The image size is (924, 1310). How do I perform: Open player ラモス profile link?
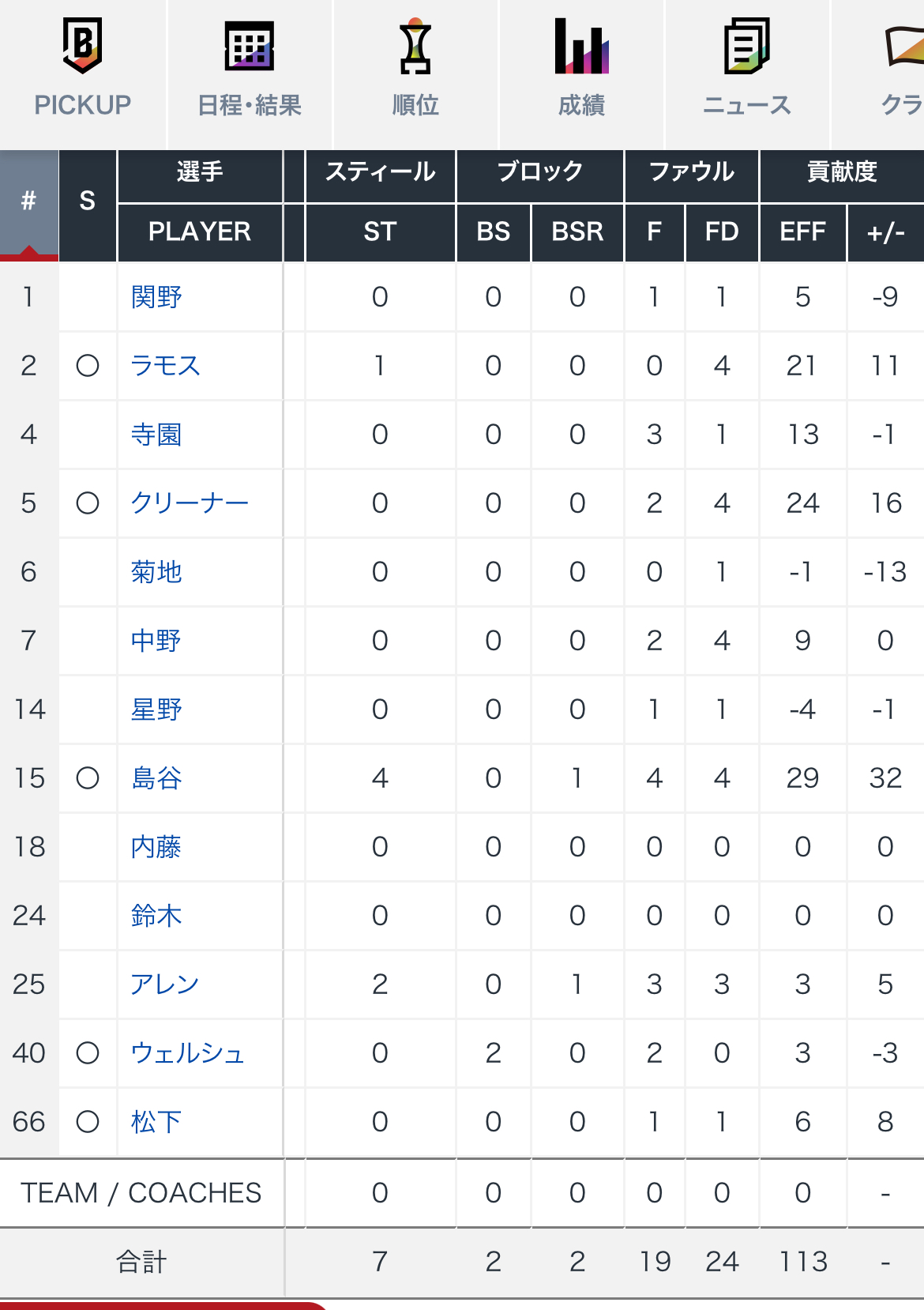click(x=165, y=366)
